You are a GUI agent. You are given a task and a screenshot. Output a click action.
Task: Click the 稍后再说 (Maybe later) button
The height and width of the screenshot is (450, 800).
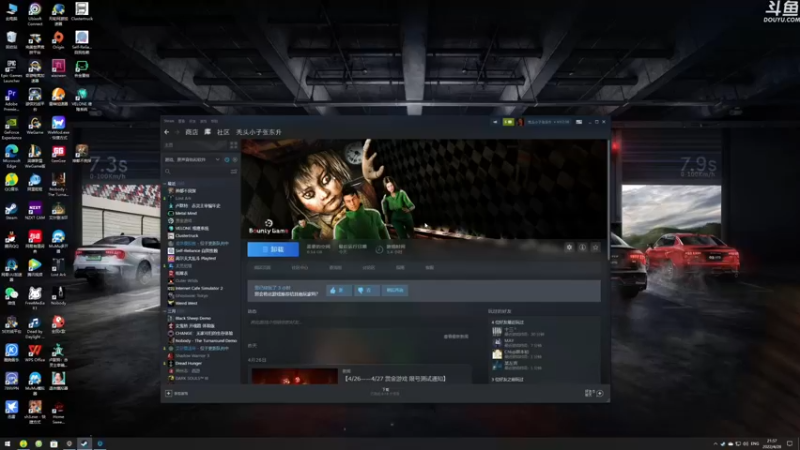[395, 290]
